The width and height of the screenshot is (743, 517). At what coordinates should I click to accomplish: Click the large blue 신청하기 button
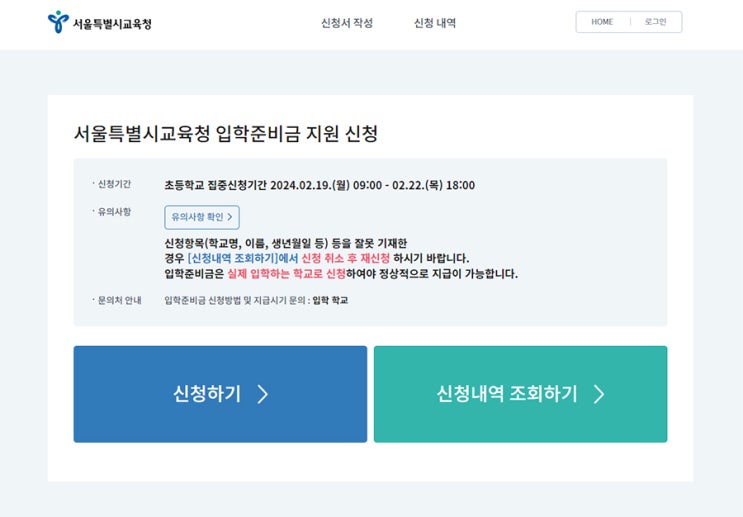220,394
